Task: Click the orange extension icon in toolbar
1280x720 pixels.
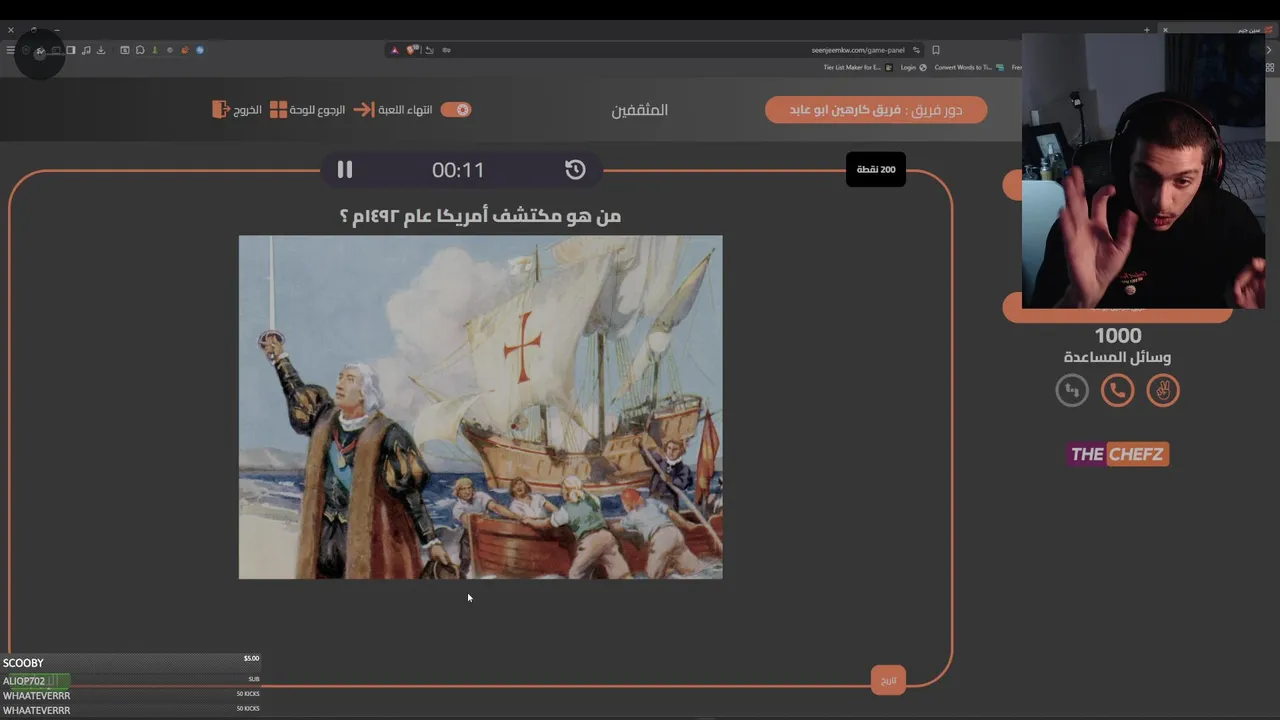Action: click(185, 50)
